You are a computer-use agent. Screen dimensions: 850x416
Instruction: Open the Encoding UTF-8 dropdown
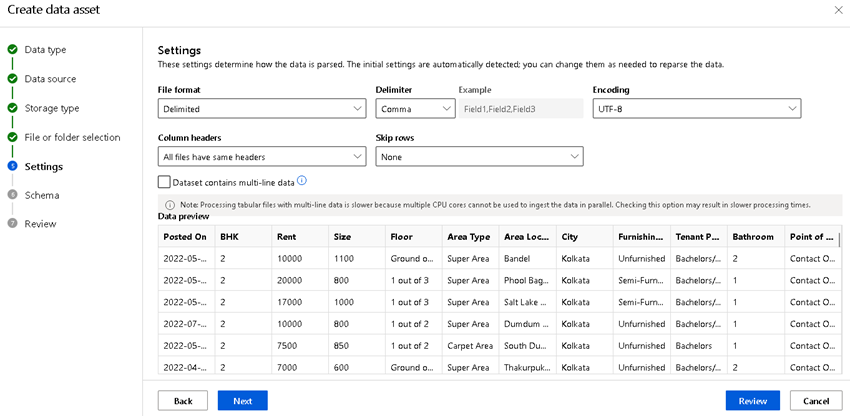click(697, 108)
